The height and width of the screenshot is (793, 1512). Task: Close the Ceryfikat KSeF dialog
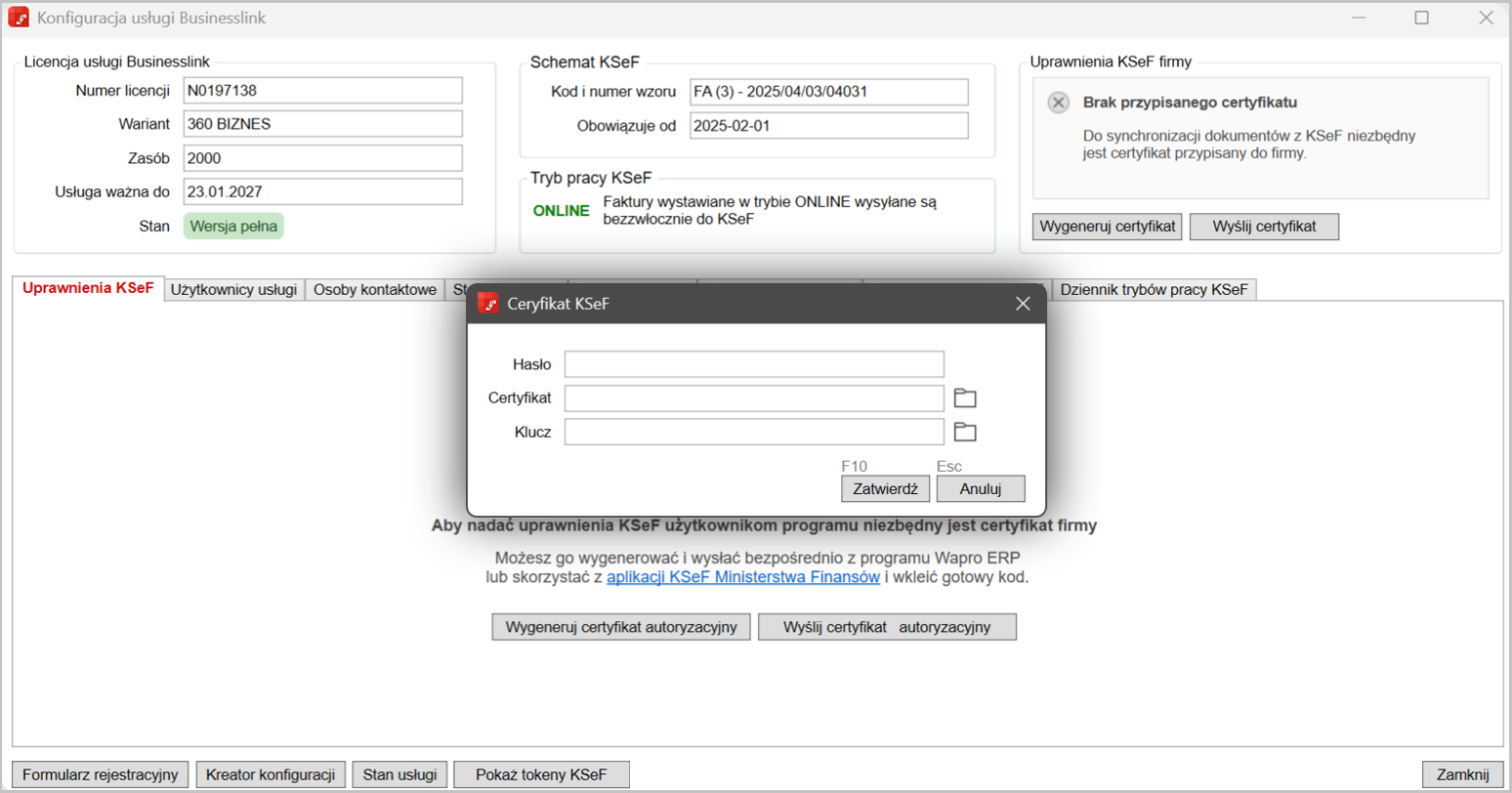1023,304
